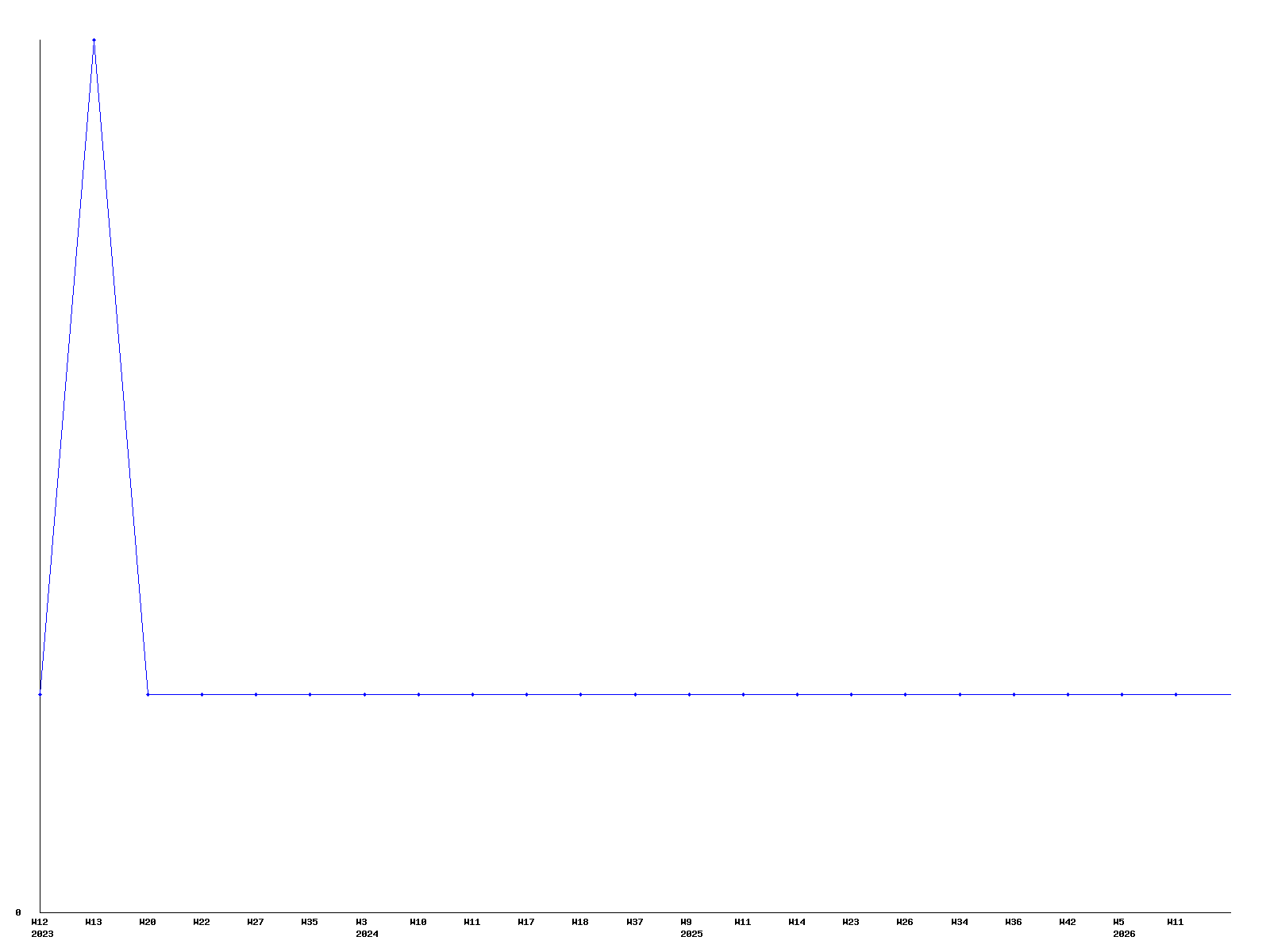Select the data point above W5 2026
Viewport: 1270px width, 952px height.
[x=1122, y=694]
